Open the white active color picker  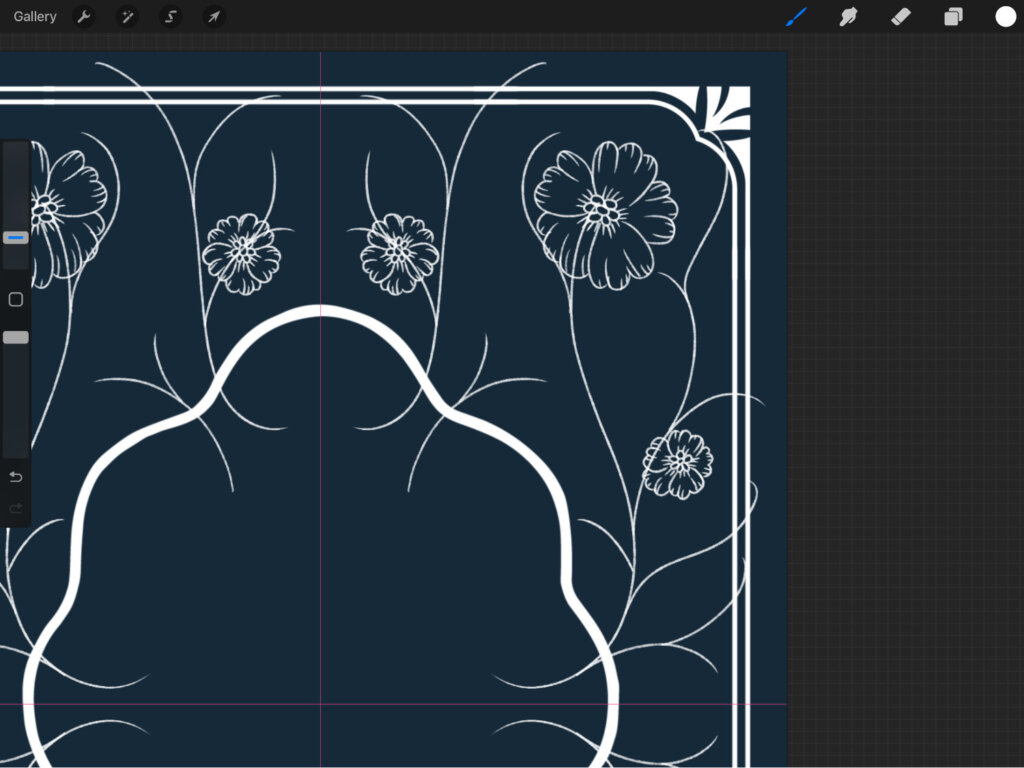[1005, 17]
